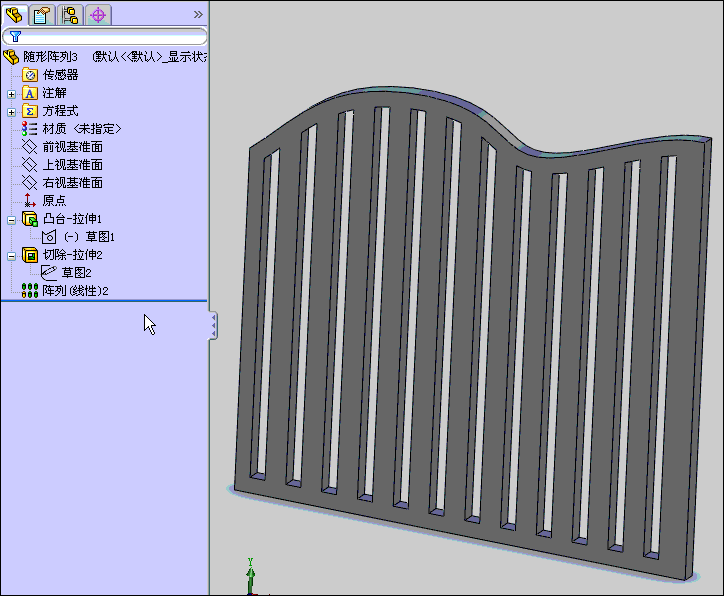Image resolution: width=724 pixels, height=596 pixels.
Task: Switch to the ConfigurationManager tab
Action: click(x=70, y=15)
